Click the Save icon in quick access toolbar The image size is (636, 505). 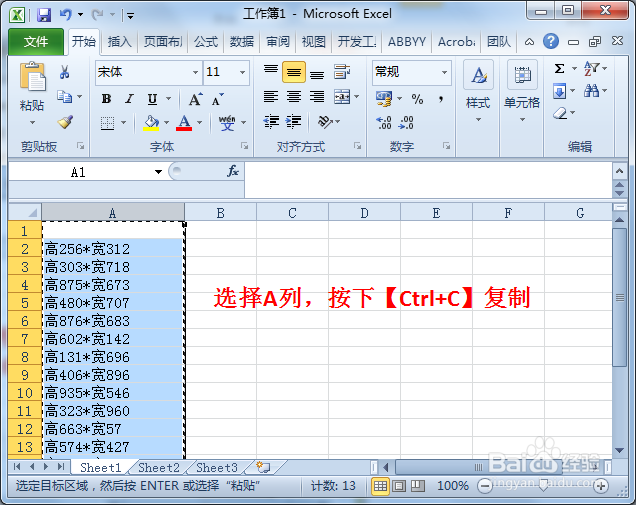[x=44, y=15]
